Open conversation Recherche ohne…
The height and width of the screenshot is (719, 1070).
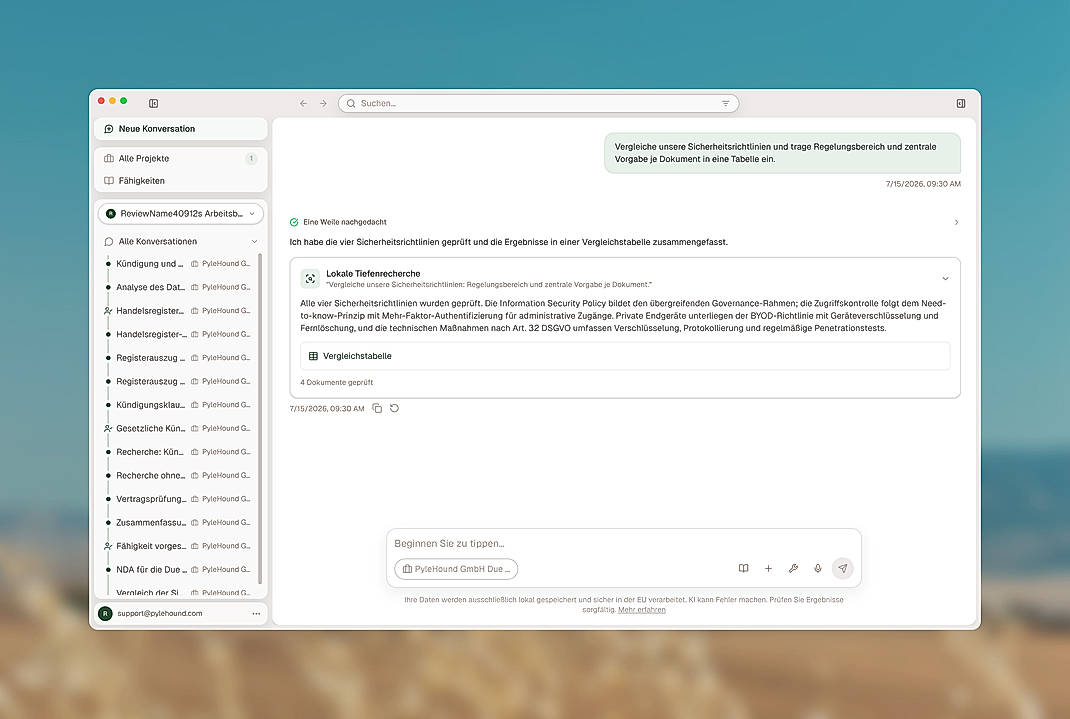tap(150, 475)
